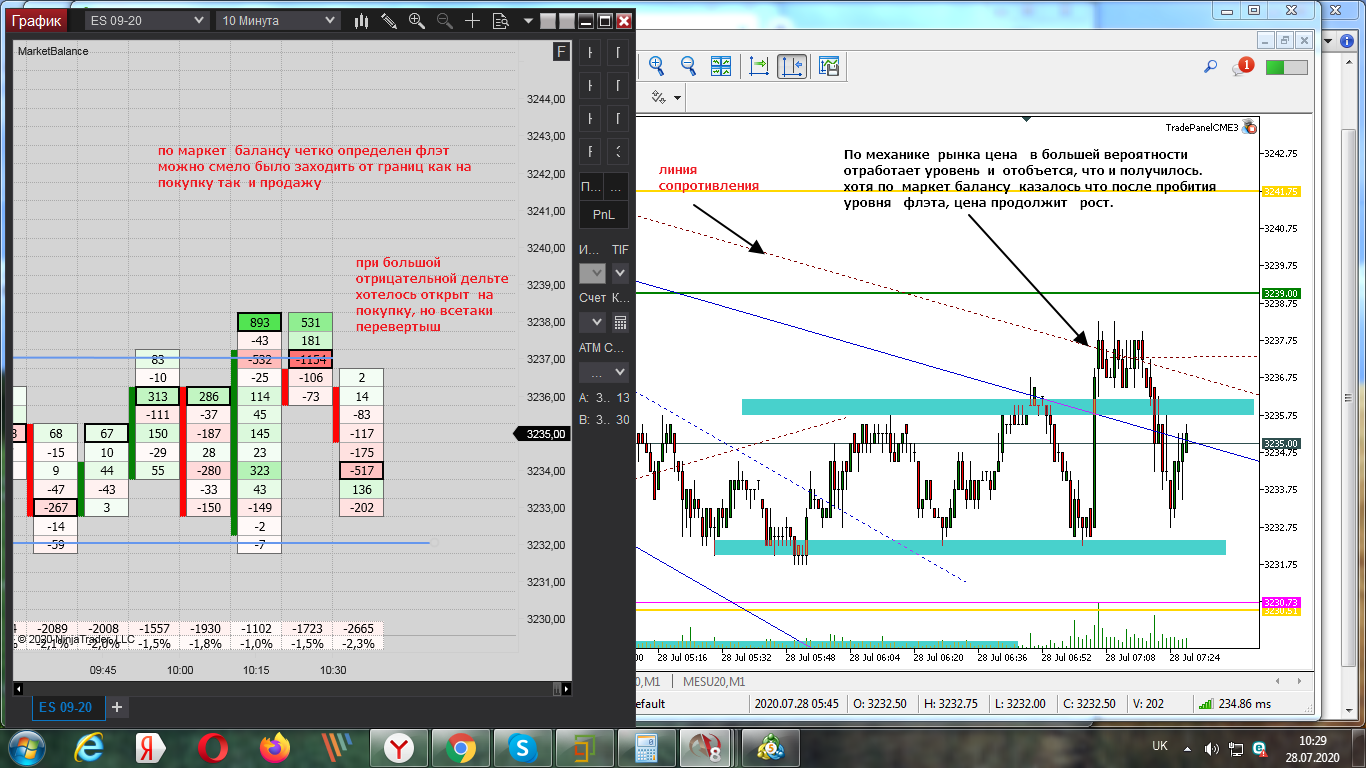1366x768 pixels.
Task: Select the drawing tools pencil icon
Action: pyautogui.click(x=389, y=20)
